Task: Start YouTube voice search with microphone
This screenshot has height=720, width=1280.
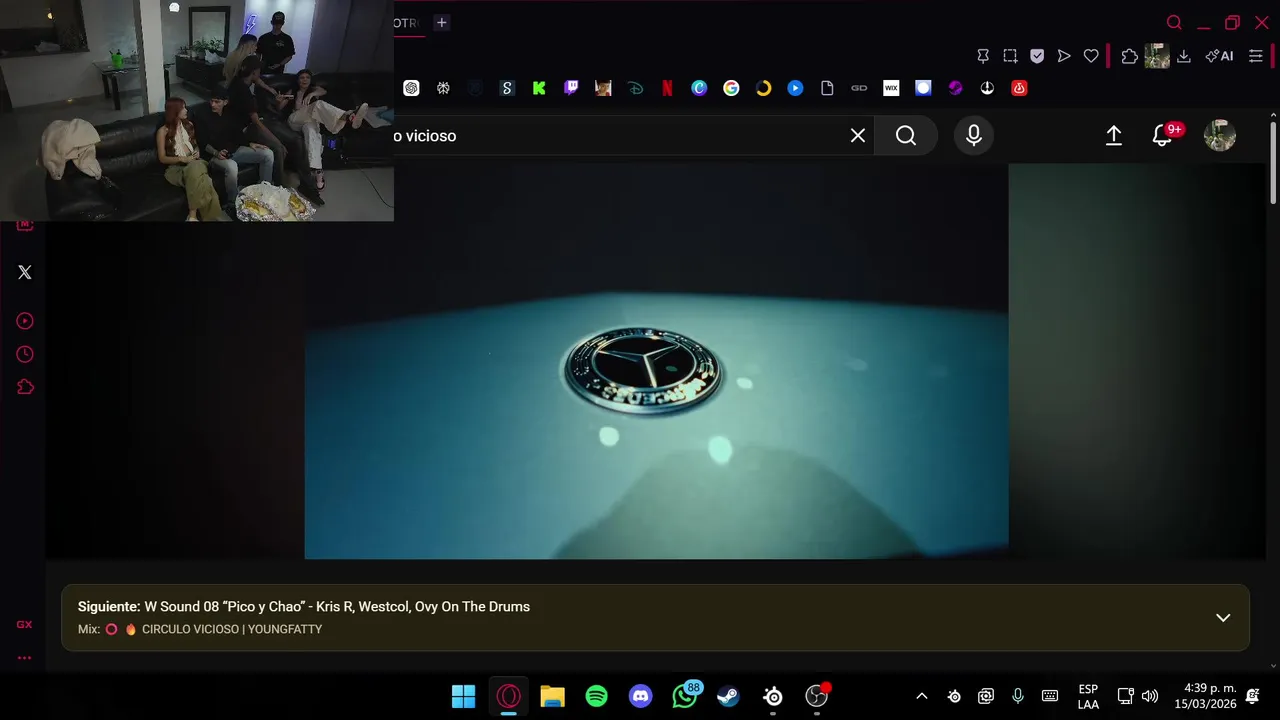Action: [x=974, y=135]
